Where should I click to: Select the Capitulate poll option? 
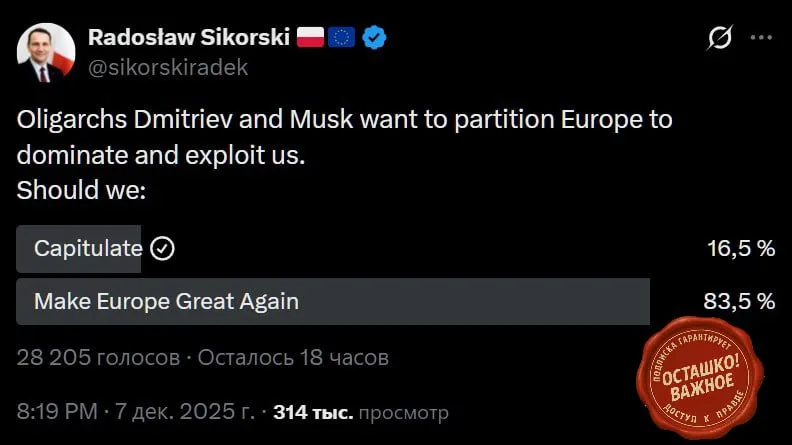tap(88, 249)
